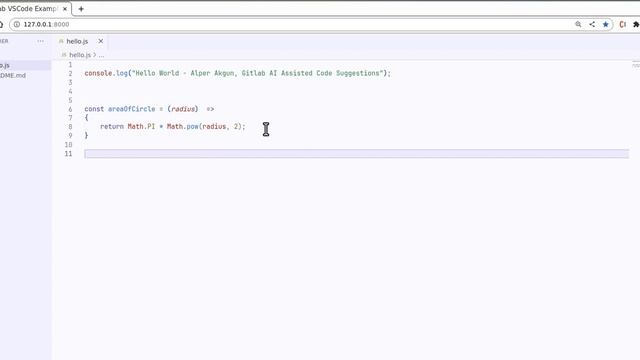Expand the breadcrumb ellipsis segment
The height and width of the screenshot is (360, 640).
(102, 55)
